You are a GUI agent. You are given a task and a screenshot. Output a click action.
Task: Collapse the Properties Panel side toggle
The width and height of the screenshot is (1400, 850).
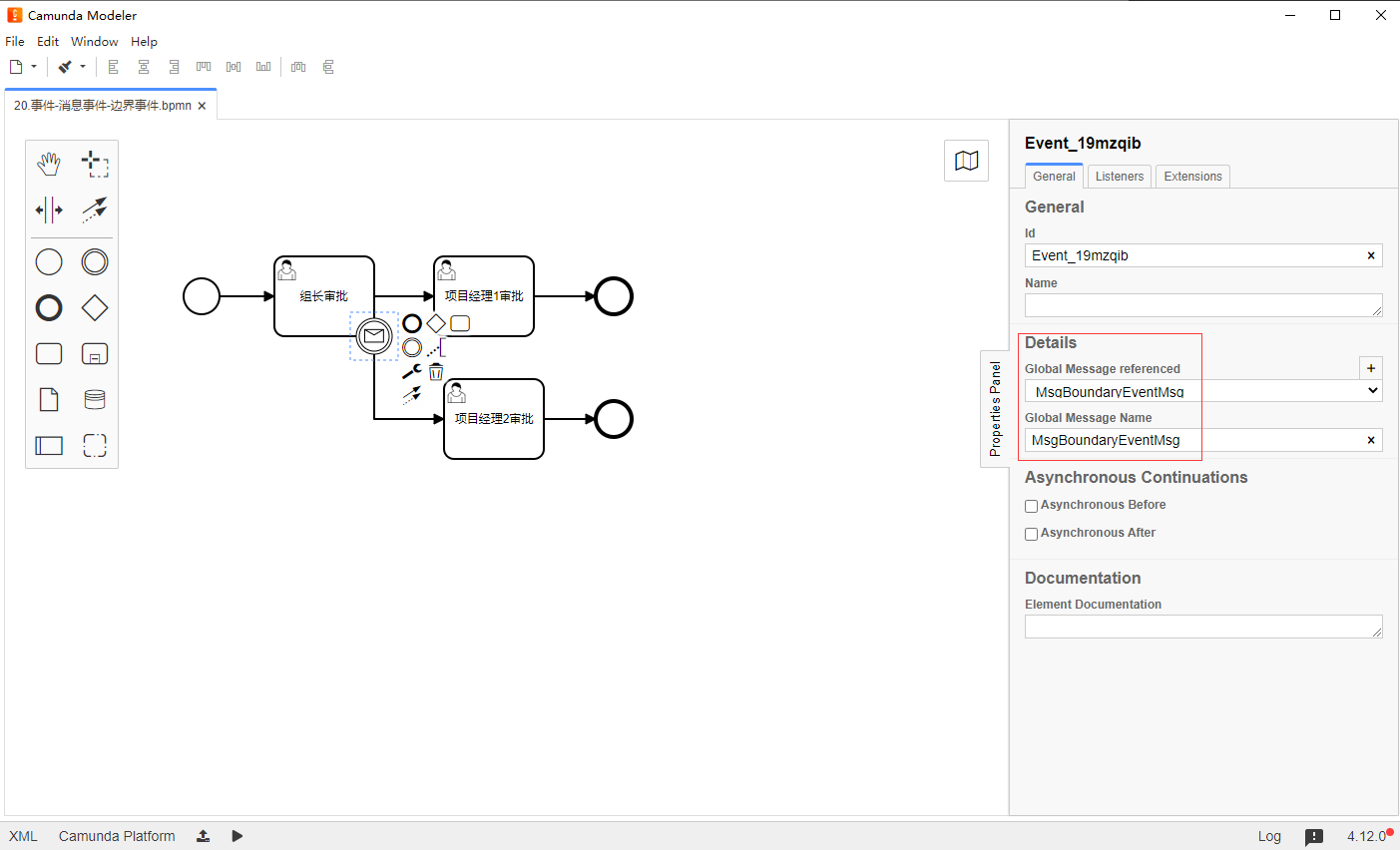995,409
